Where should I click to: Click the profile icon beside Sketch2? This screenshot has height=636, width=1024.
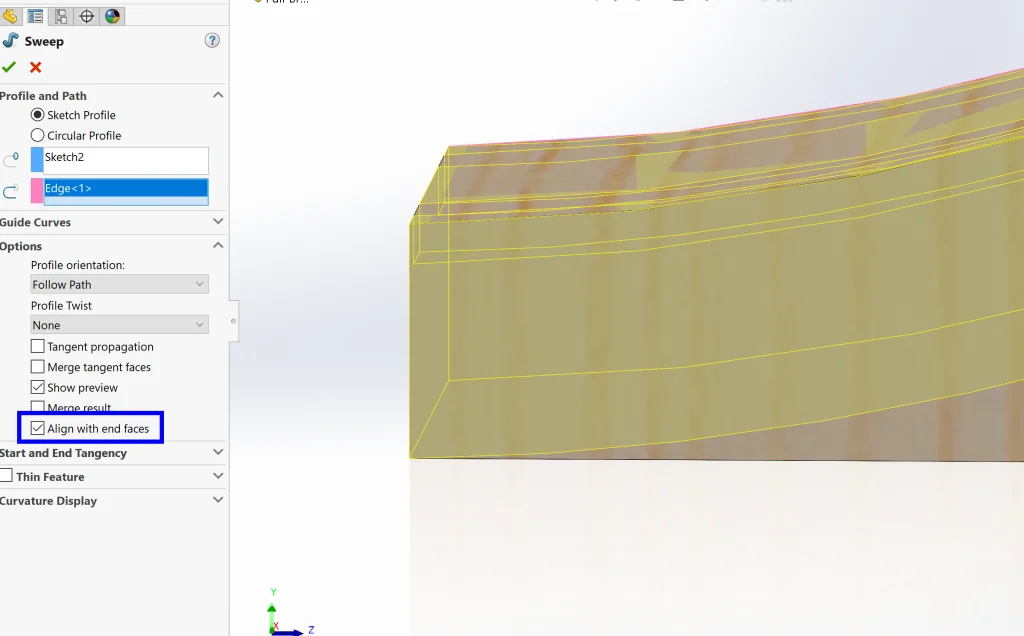[10, 159]
